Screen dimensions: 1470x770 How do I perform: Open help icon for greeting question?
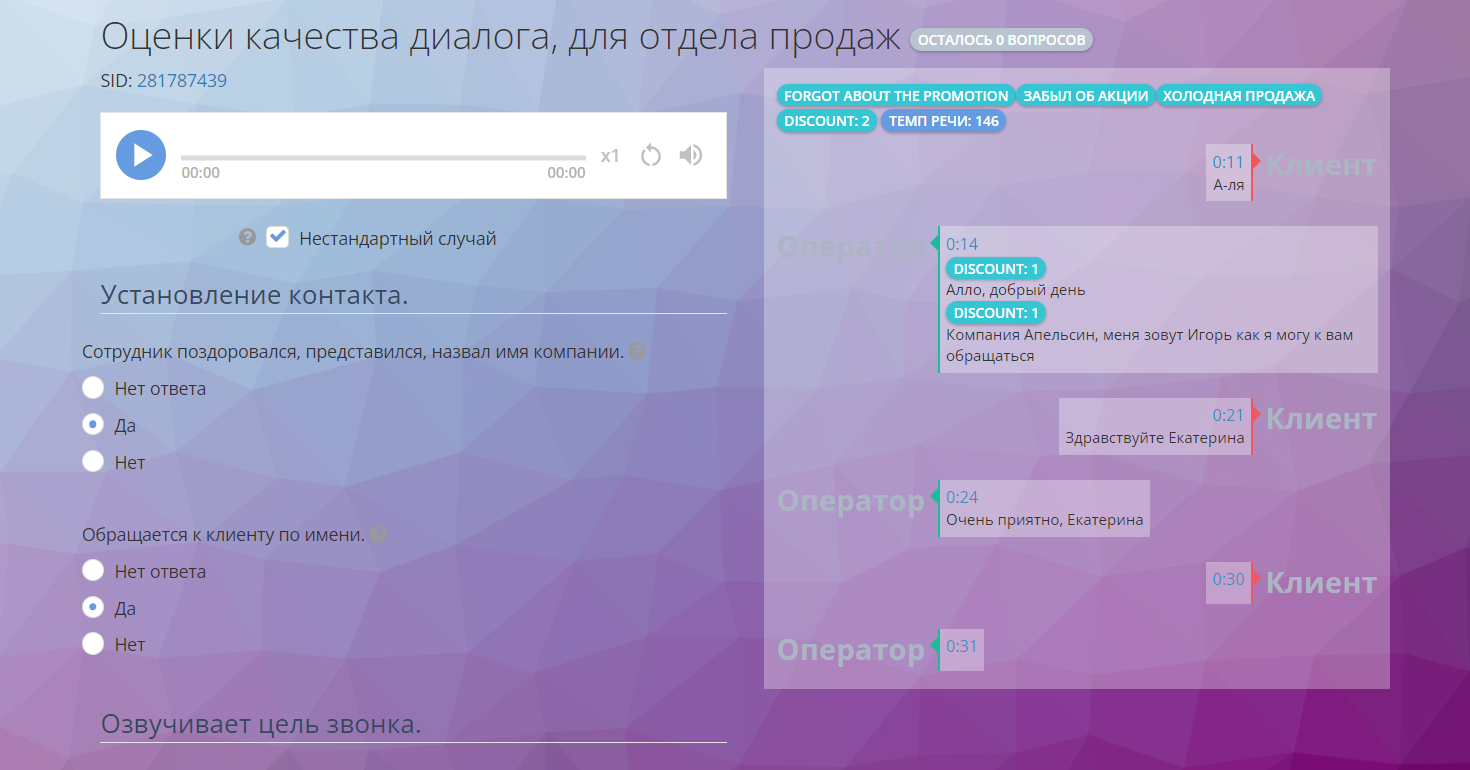coord(637,352)
